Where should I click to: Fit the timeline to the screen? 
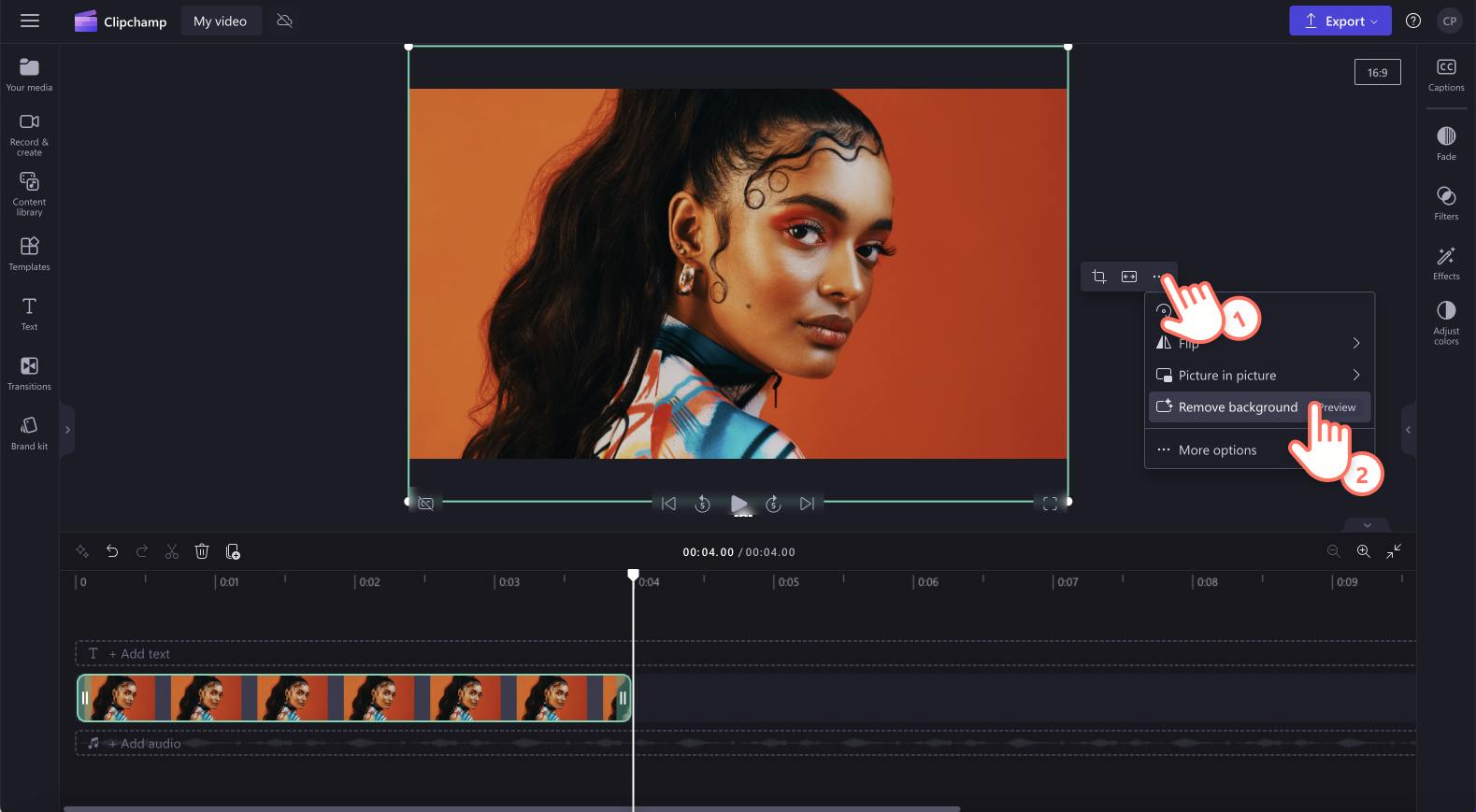(x=1394, y=551)
